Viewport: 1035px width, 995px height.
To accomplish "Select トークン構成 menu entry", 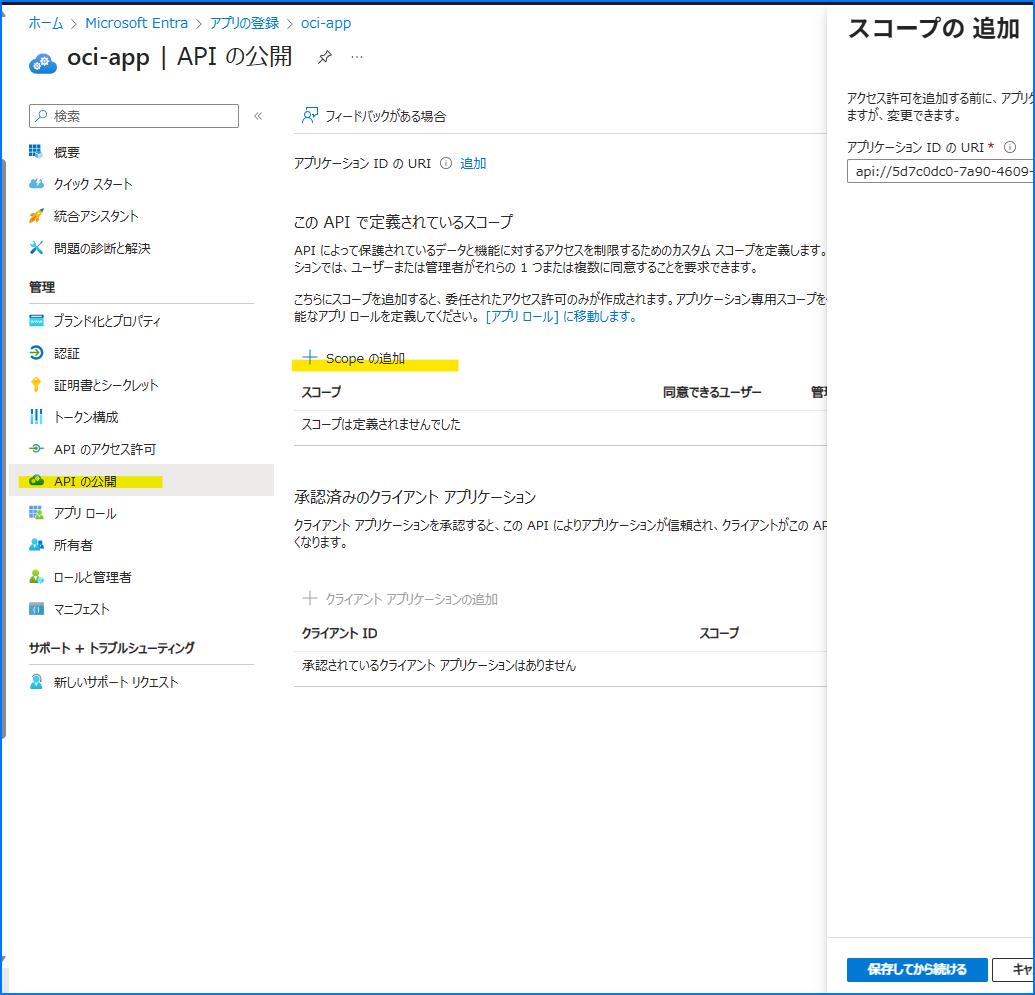I will pos(86,417).
